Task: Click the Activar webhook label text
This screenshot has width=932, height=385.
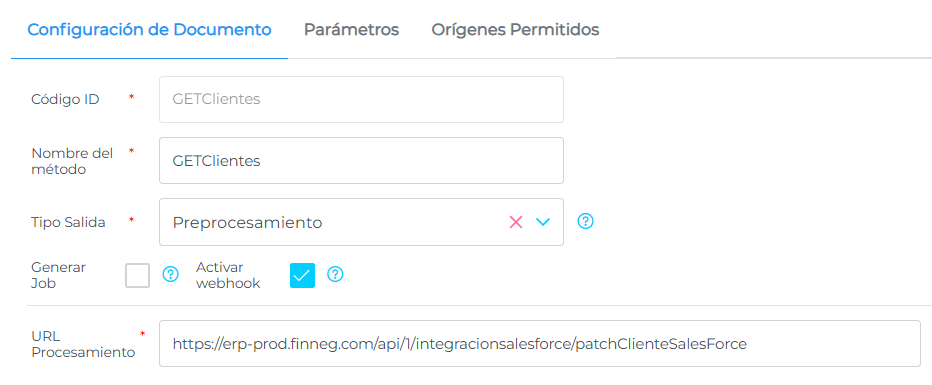Action: coord(228,275)
